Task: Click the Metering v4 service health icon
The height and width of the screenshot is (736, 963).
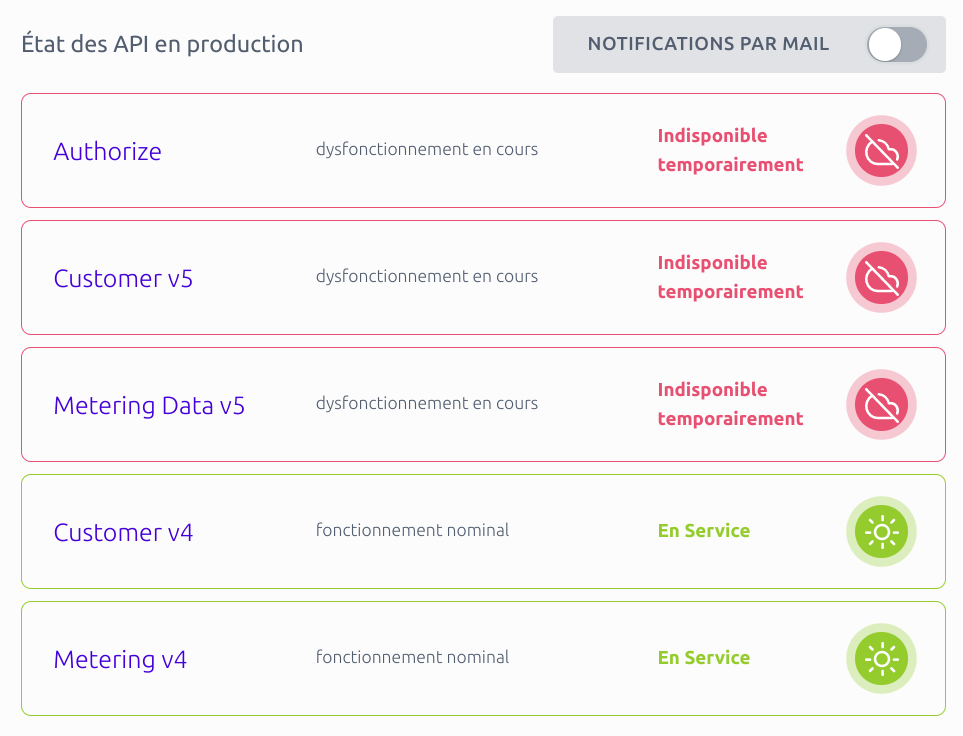Action: 881,658
